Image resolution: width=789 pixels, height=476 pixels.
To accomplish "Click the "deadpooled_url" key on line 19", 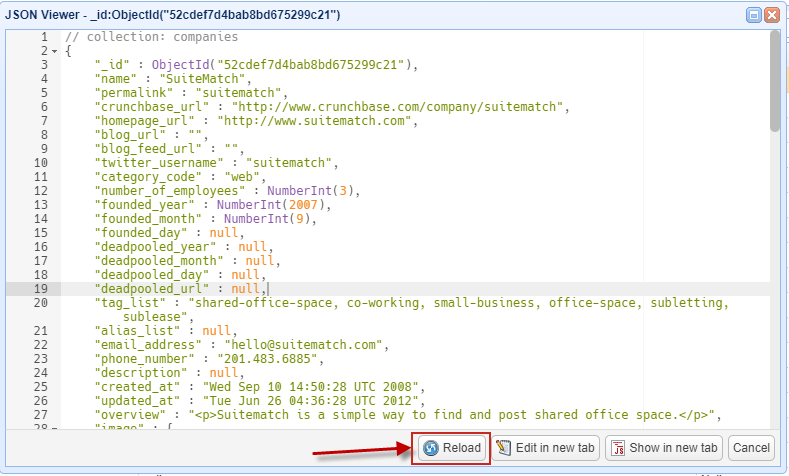I will (x=151, y=289).
